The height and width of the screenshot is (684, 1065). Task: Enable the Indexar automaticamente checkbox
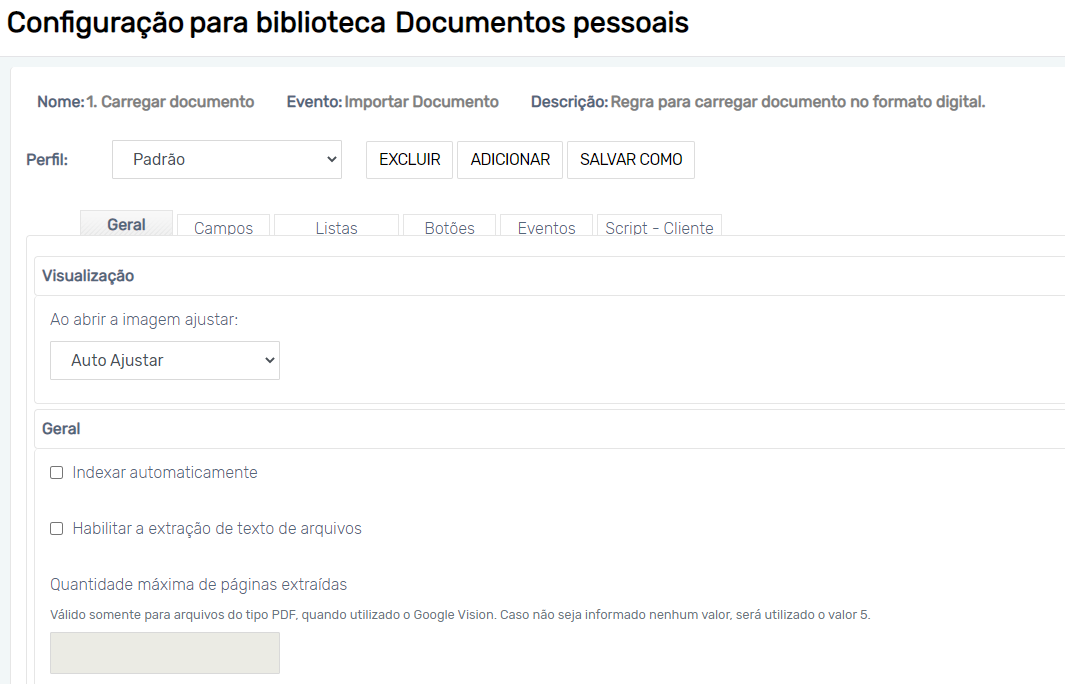coord(57,473)
